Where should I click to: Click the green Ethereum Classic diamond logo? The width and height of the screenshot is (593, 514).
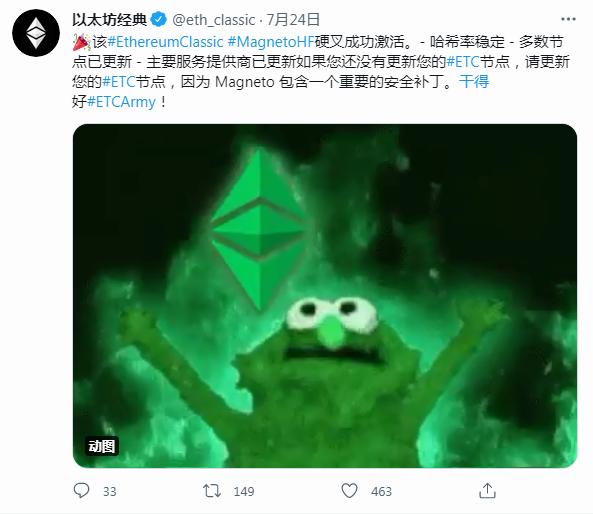coord(258,229)
